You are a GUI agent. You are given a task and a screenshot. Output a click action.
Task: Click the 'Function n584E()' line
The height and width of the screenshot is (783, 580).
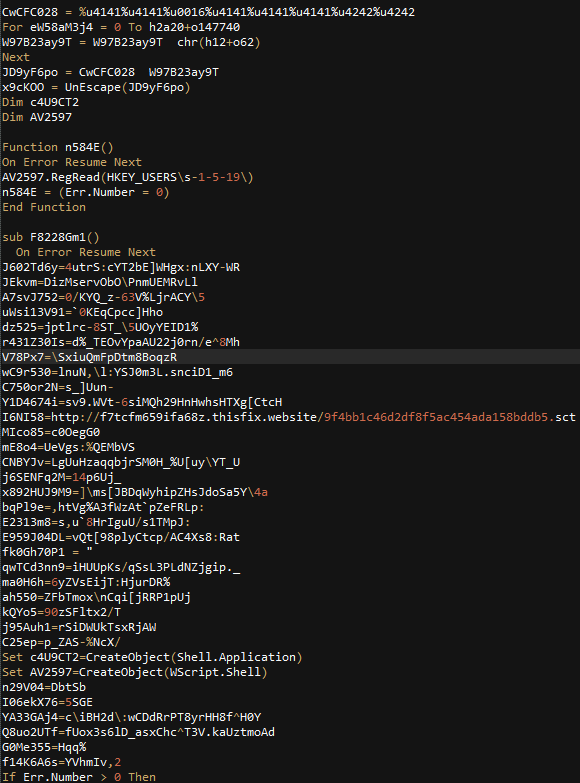[58, 147]
